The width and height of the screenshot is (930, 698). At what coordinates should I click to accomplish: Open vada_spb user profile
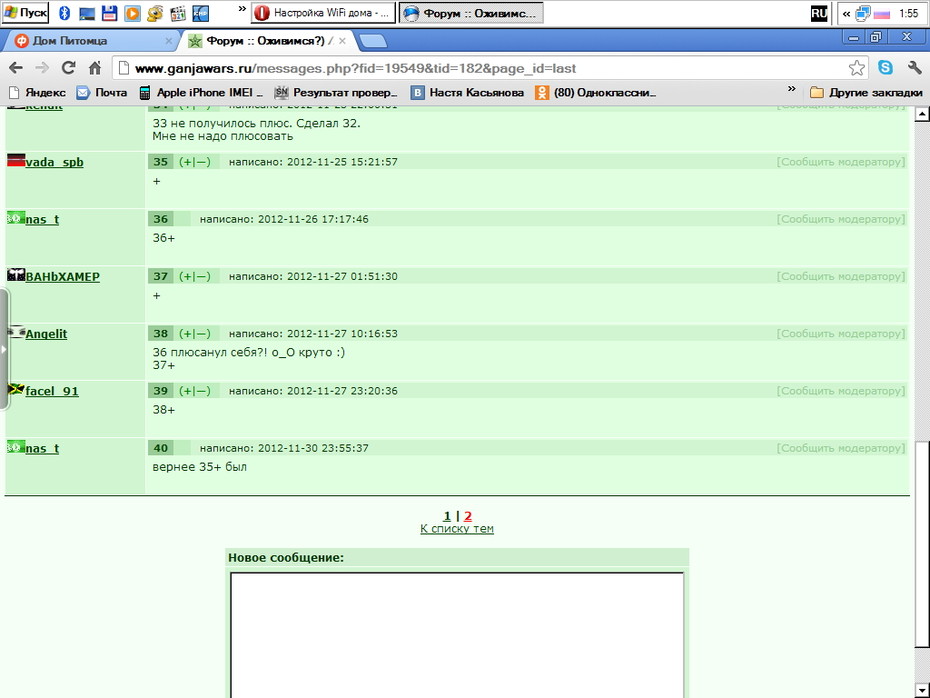coord(55,162)
